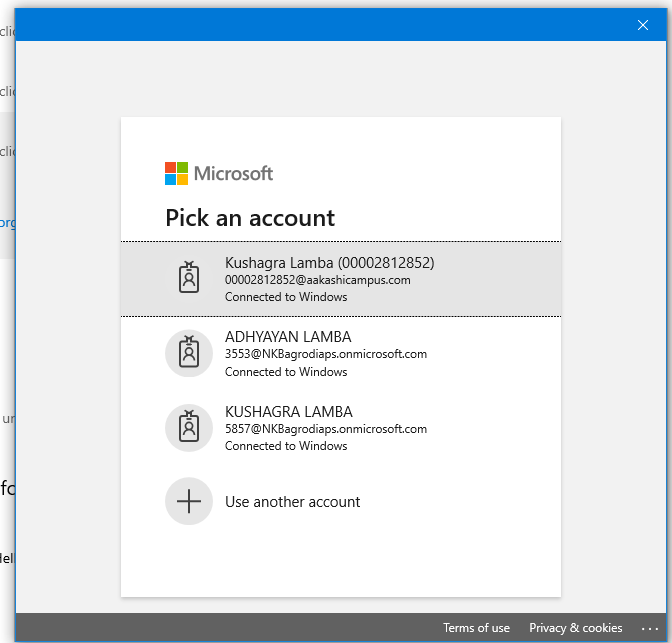This screenshot has height=643, width=672.
Task: Click the plus icon to add another account
Action: (189, 501)
